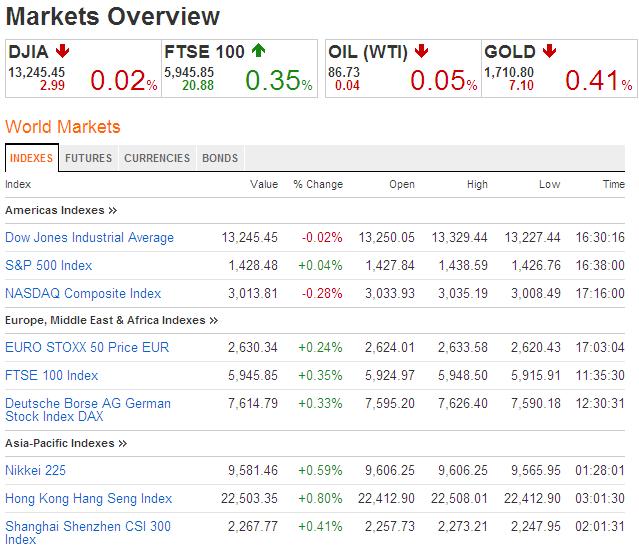Click the World Markets heading
Image resolution: width=639 pixels, height=553 pixels.
tap(63, 127)
